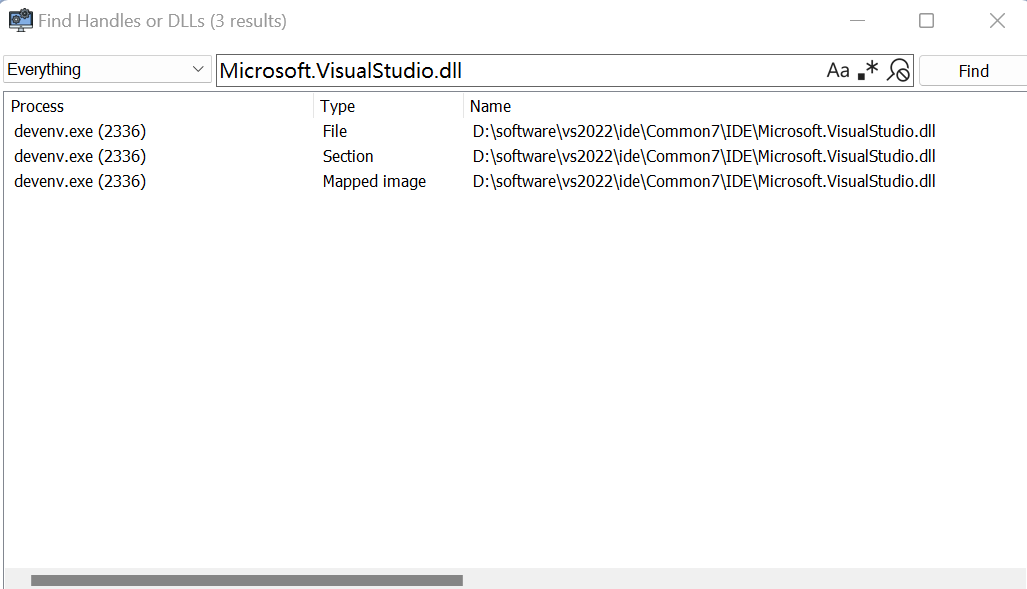The width and height of the screenshot is (1027, 589).
Task: Click the horizontal scrollbar thumb
Action: pyautogui.click(x=246, y=580)
